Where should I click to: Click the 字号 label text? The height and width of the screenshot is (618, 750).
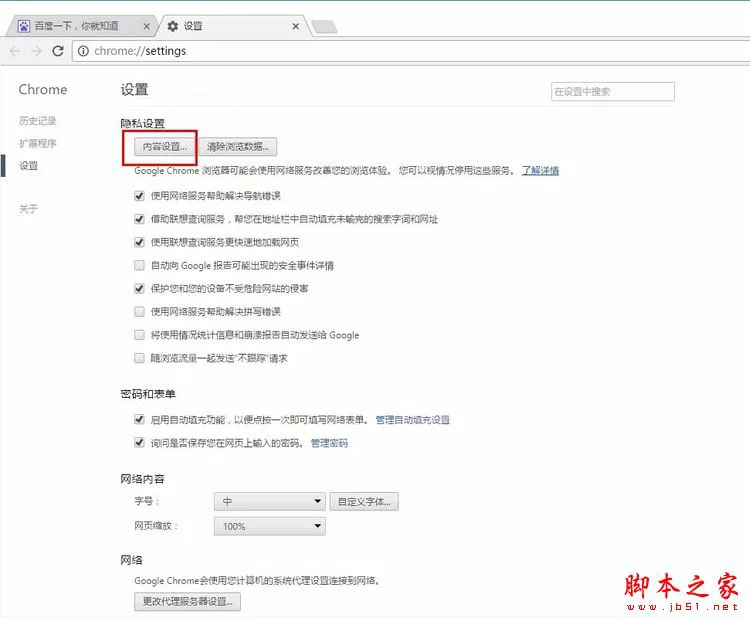tap(146, 501)
